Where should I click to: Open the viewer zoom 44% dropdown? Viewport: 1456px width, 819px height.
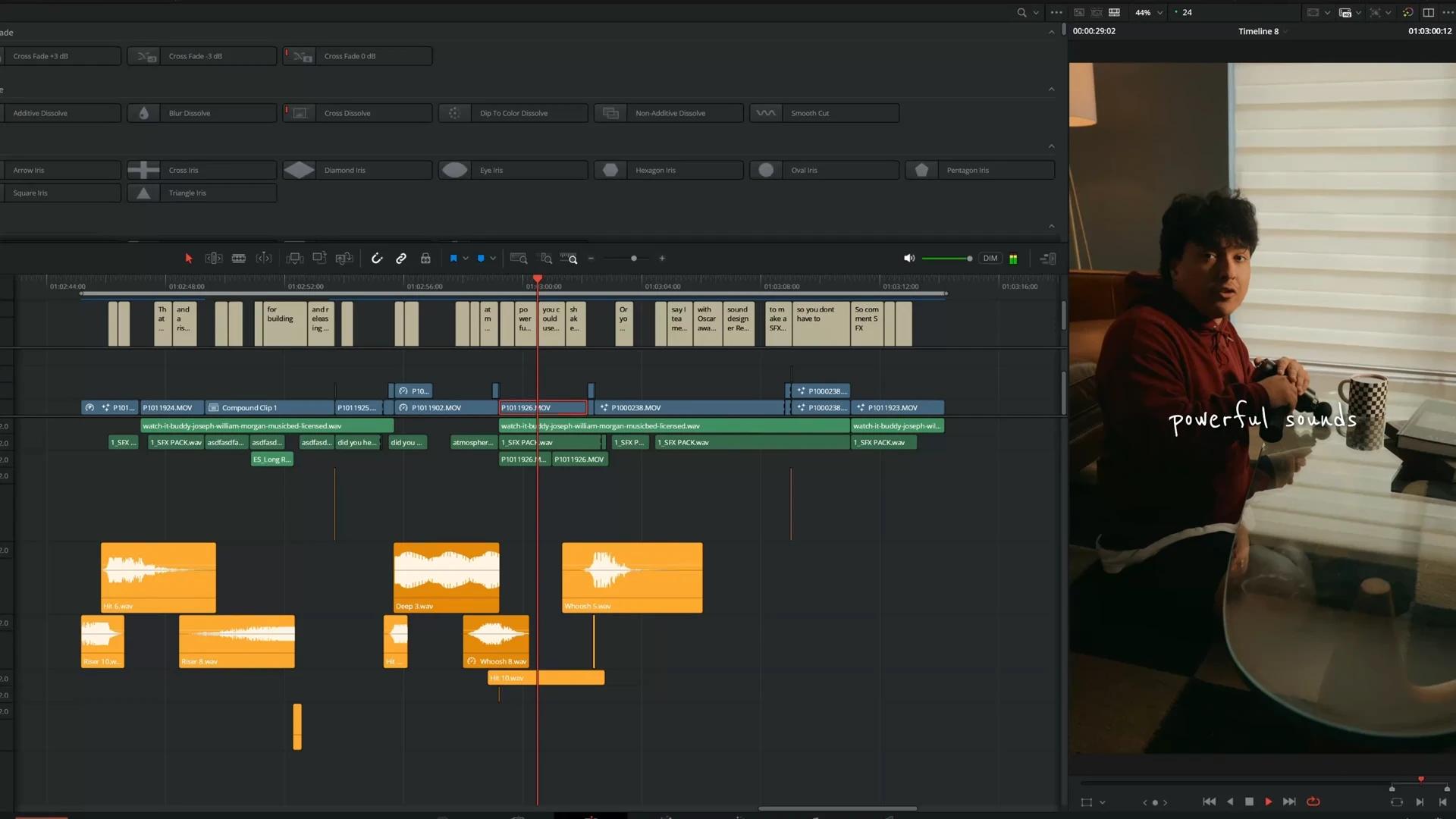click(1148, 12)
